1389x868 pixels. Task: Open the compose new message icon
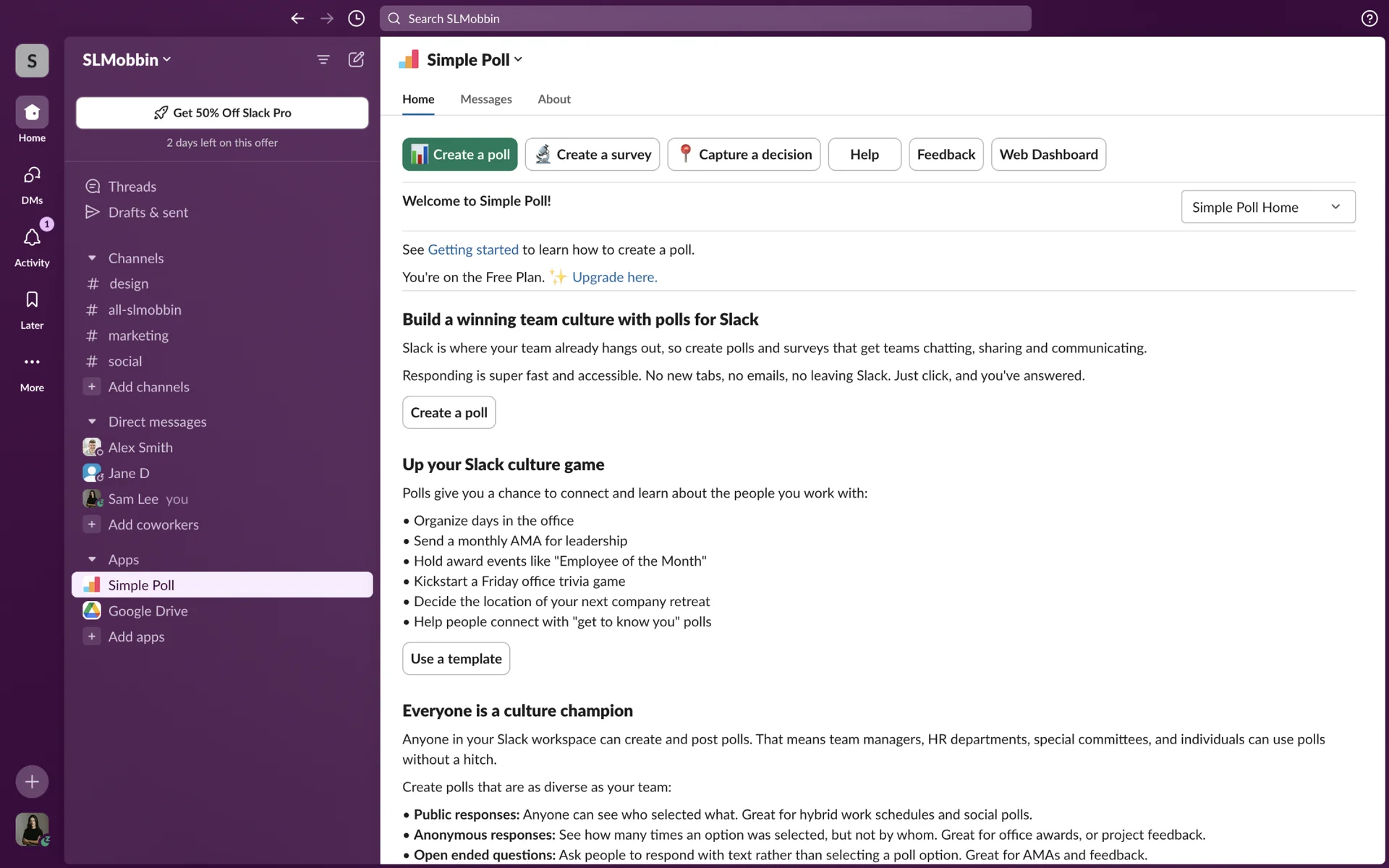click(x=356, y=59)
